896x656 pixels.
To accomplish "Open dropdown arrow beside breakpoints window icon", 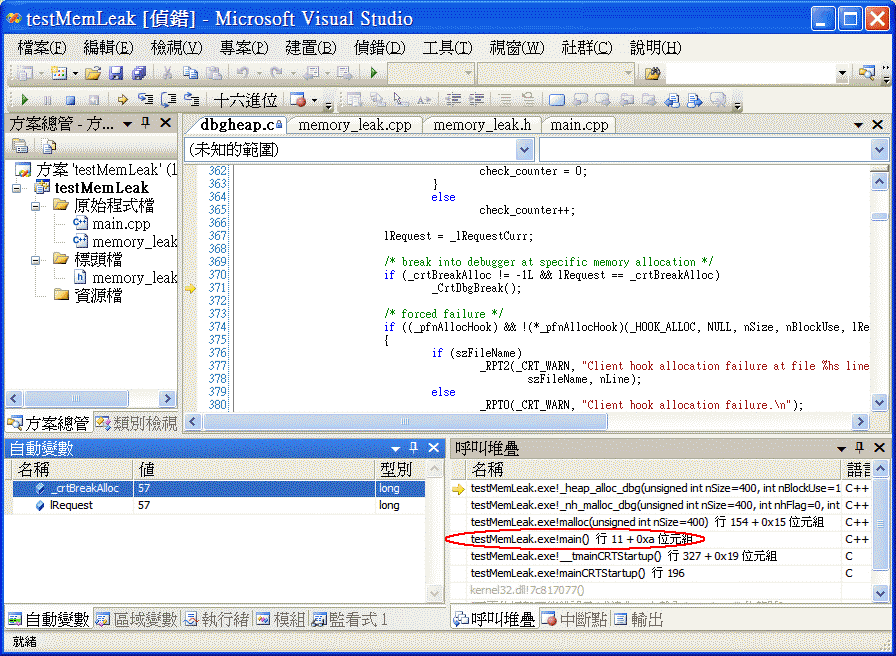I will click(314, 101).
